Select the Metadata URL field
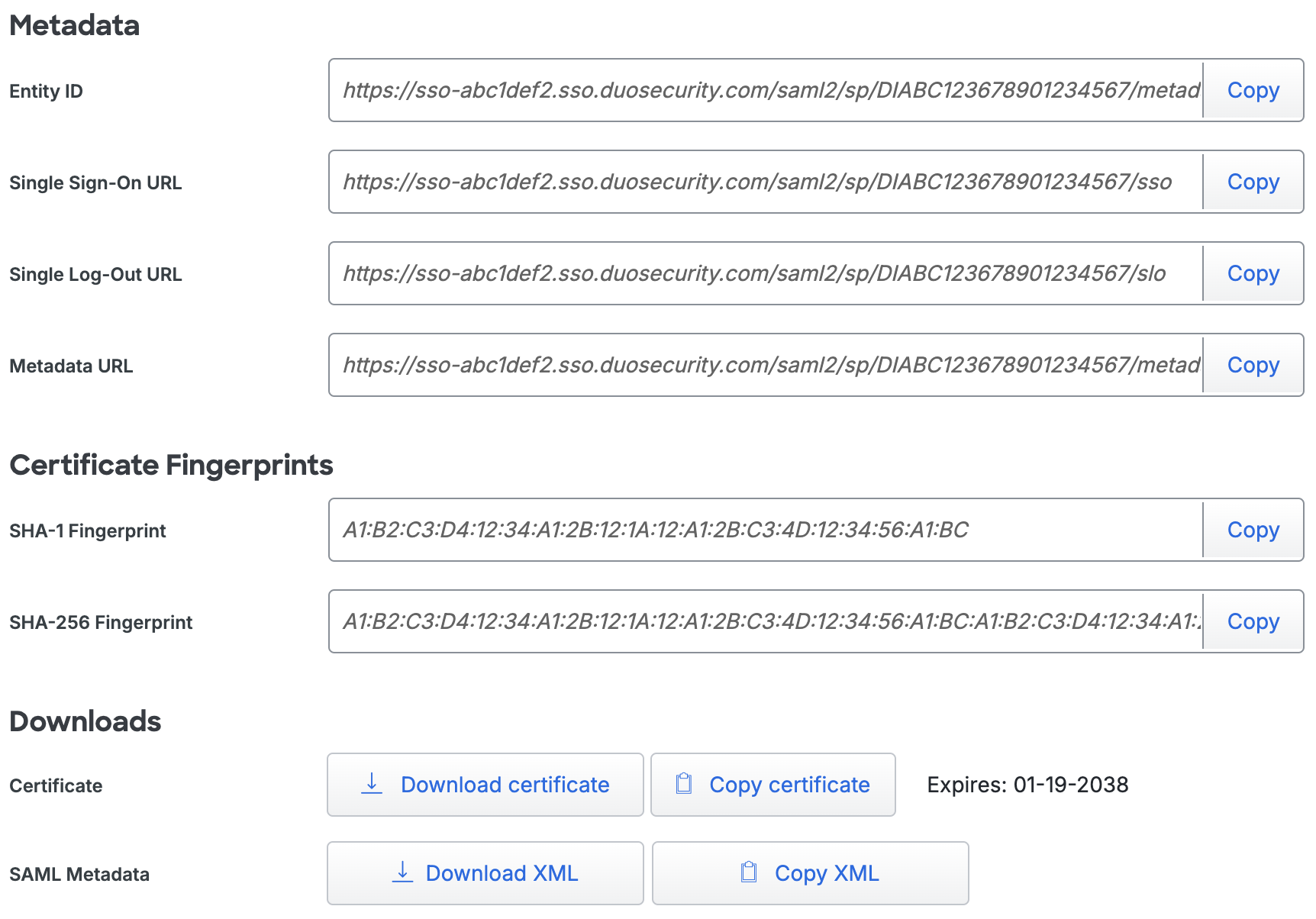 [x=763, y=365]
